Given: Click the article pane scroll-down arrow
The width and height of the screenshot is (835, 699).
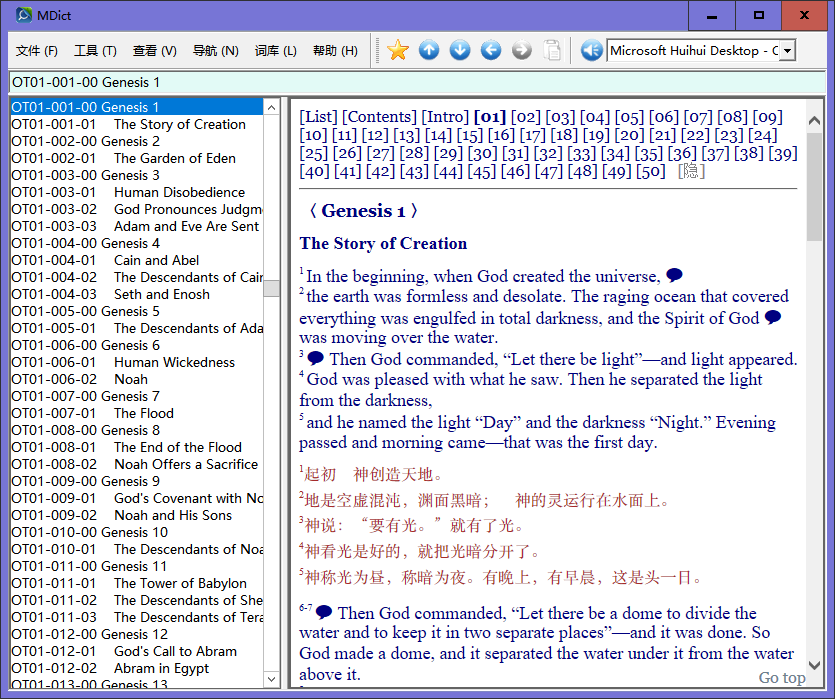Looking at the screenshot, I should coord(814,665).
